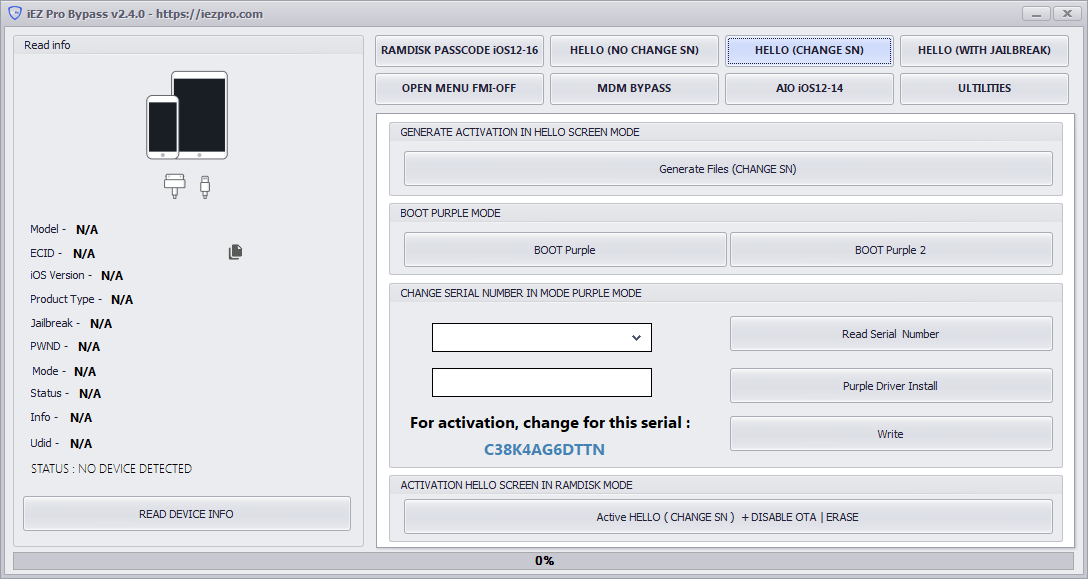The width and height of the screenshot is (1088, 579).
Task: Switch to the HELLO (WITH JAILBREAK) tab
Action: tap(984, 50)
